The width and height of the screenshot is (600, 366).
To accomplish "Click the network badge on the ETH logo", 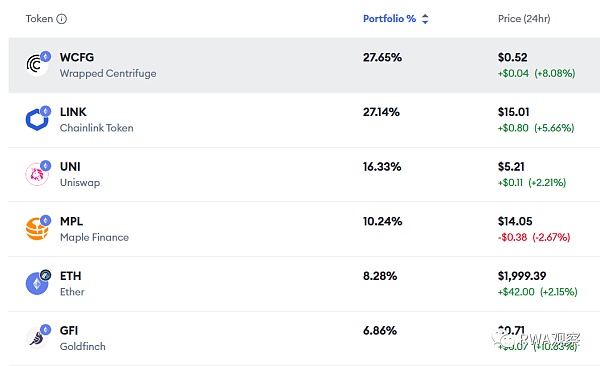I will (46, 275).
